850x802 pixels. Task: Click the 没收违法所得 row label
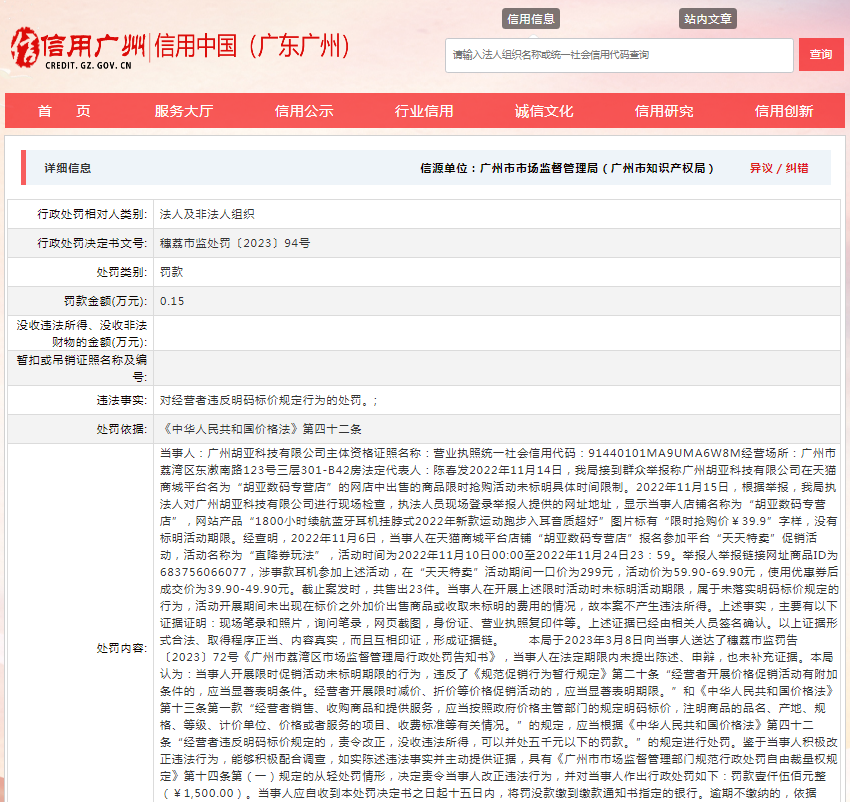pyautogui.click(x=82, y=333)
